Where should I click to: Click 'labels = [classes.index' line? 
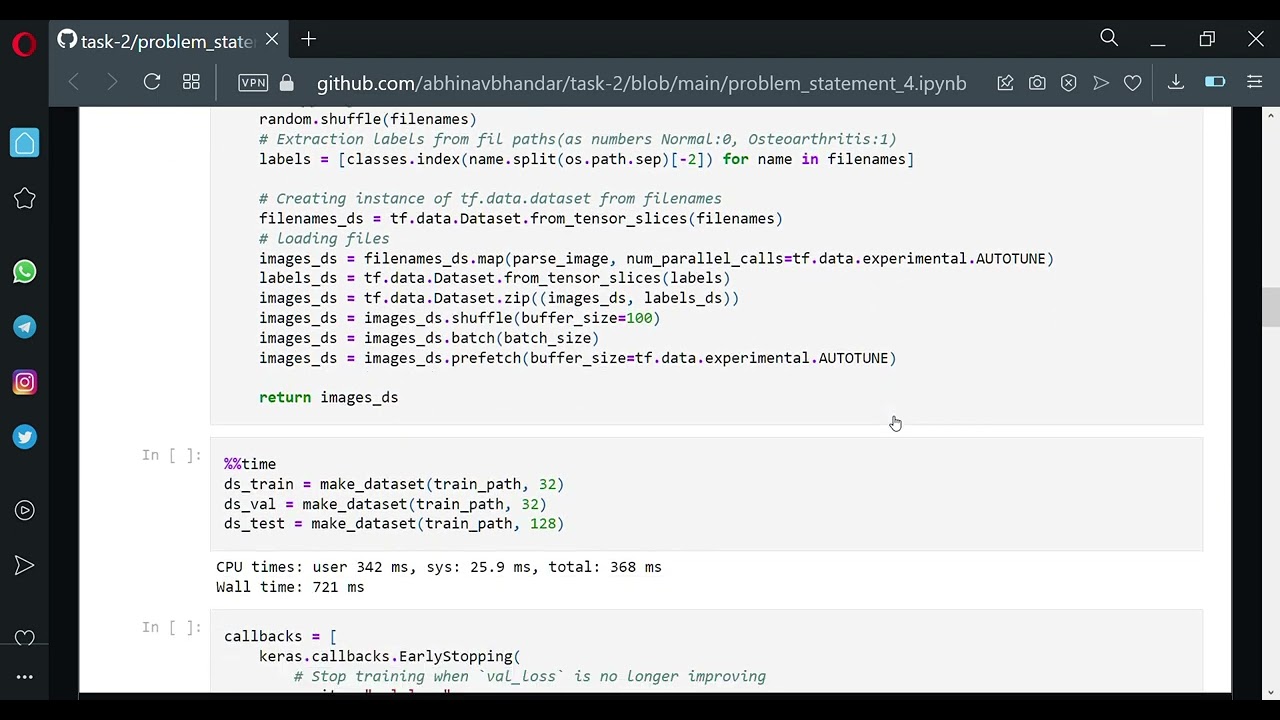point(586,159)
